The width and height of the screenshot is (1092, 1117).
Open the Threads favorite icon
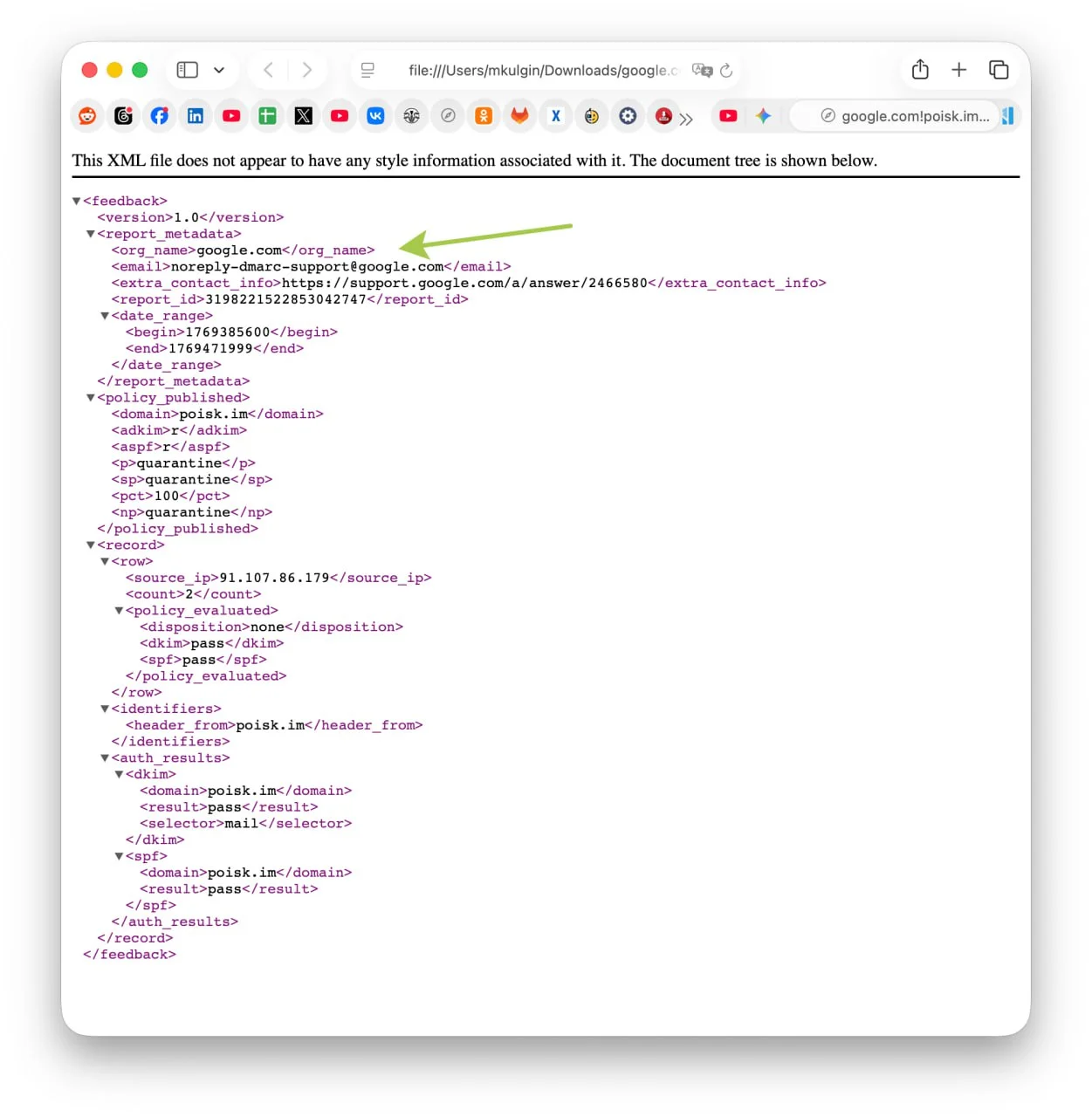[123, 116]
